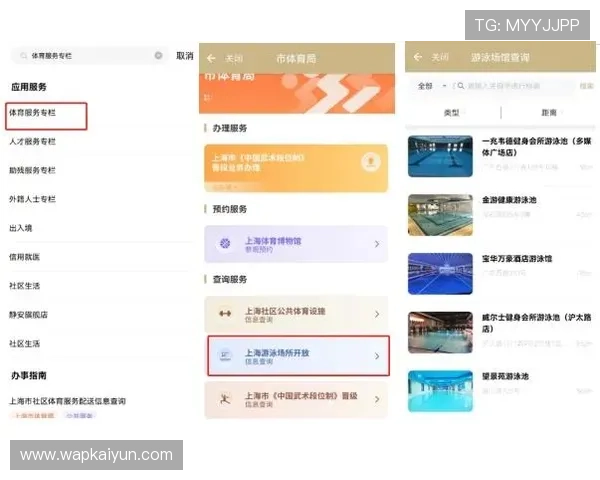The width and height of the screenshot is (600, 480).
Task: Click the 取消 cancel button
Action: point(184,56)
